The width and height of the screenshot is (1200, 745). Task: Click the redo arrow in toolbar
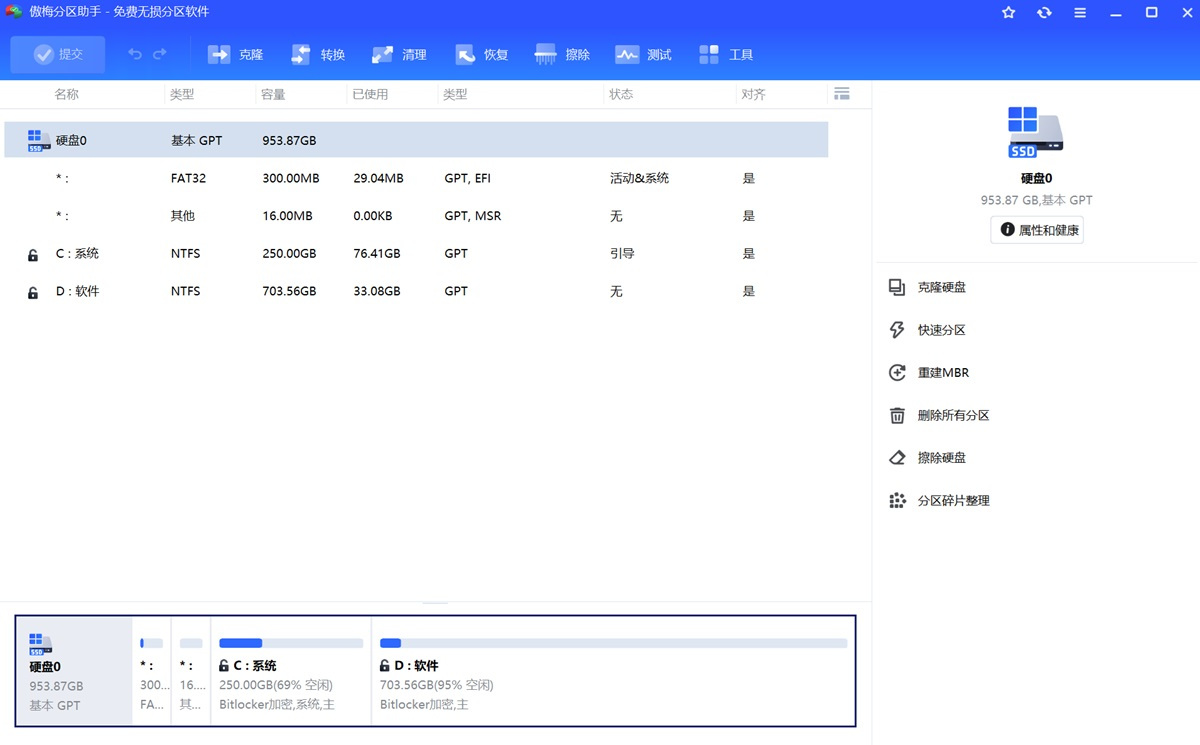point(160,55)
